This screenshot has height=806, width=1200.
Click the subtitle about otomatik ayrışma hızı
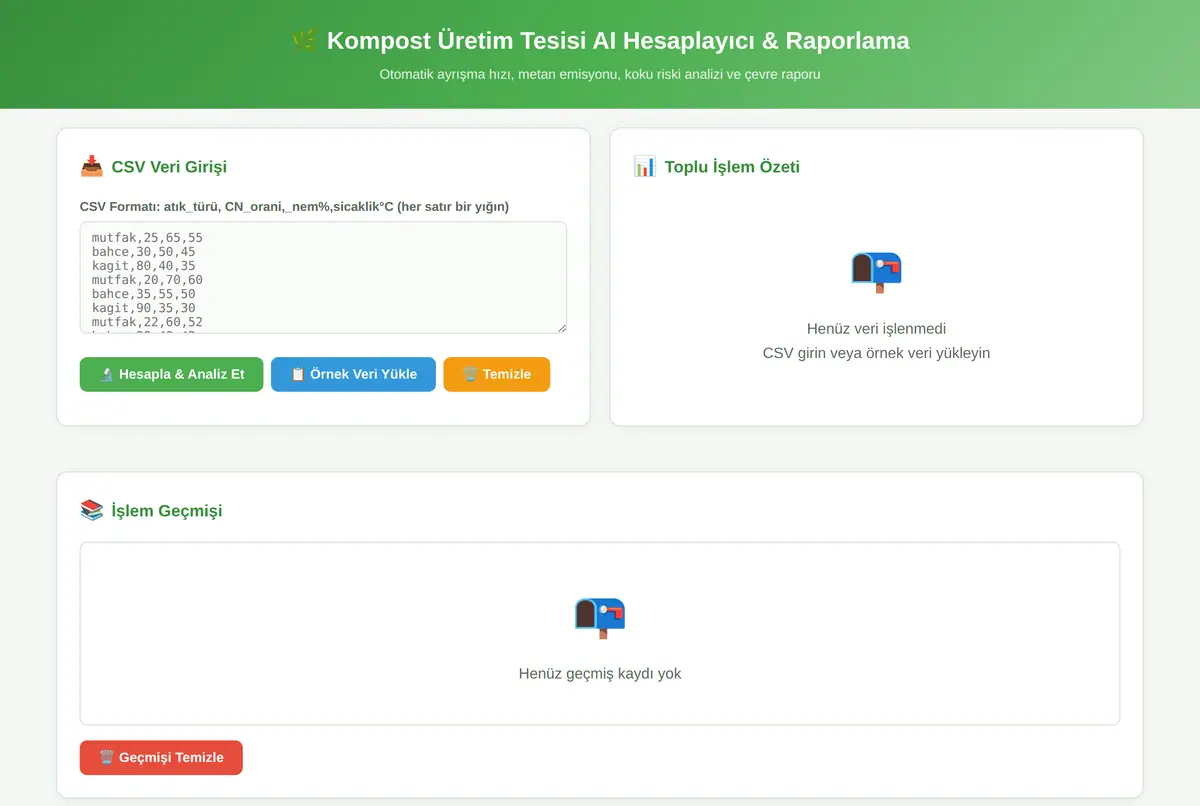pos(600,74)
